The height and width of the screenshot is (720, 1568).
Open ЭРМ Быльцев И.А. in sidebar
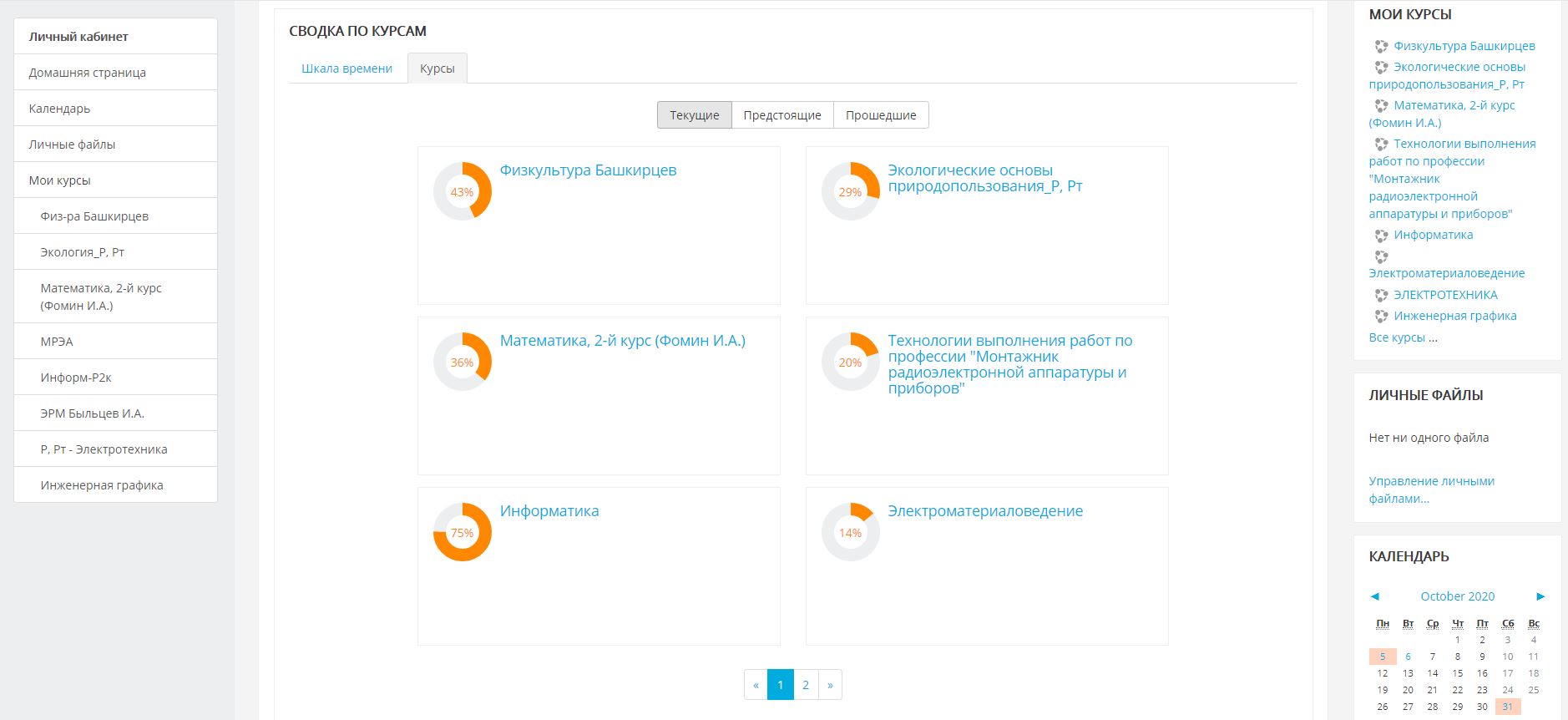click(x=115, y=413)
